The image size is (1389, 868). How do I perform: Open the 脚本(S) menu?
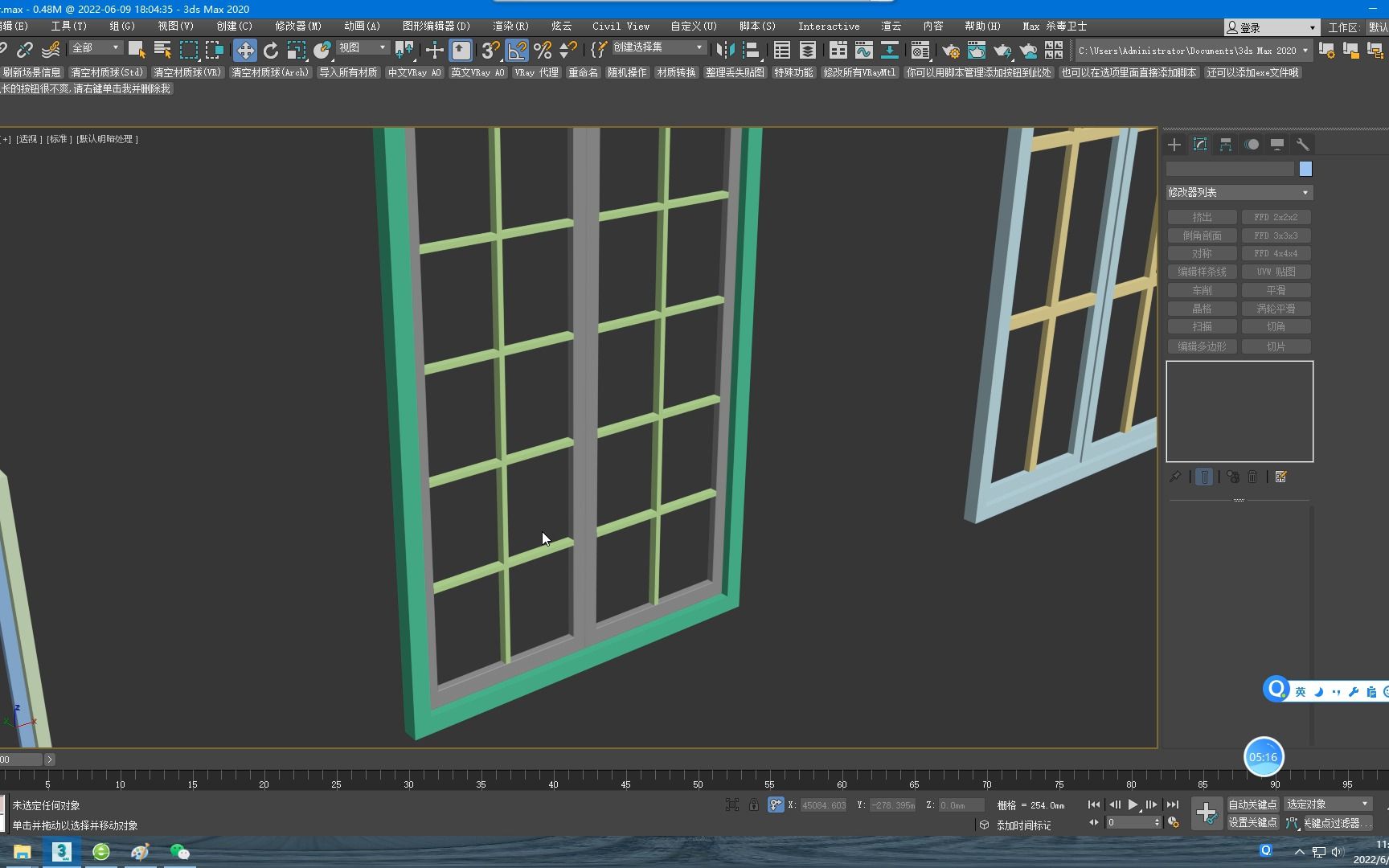757,27
